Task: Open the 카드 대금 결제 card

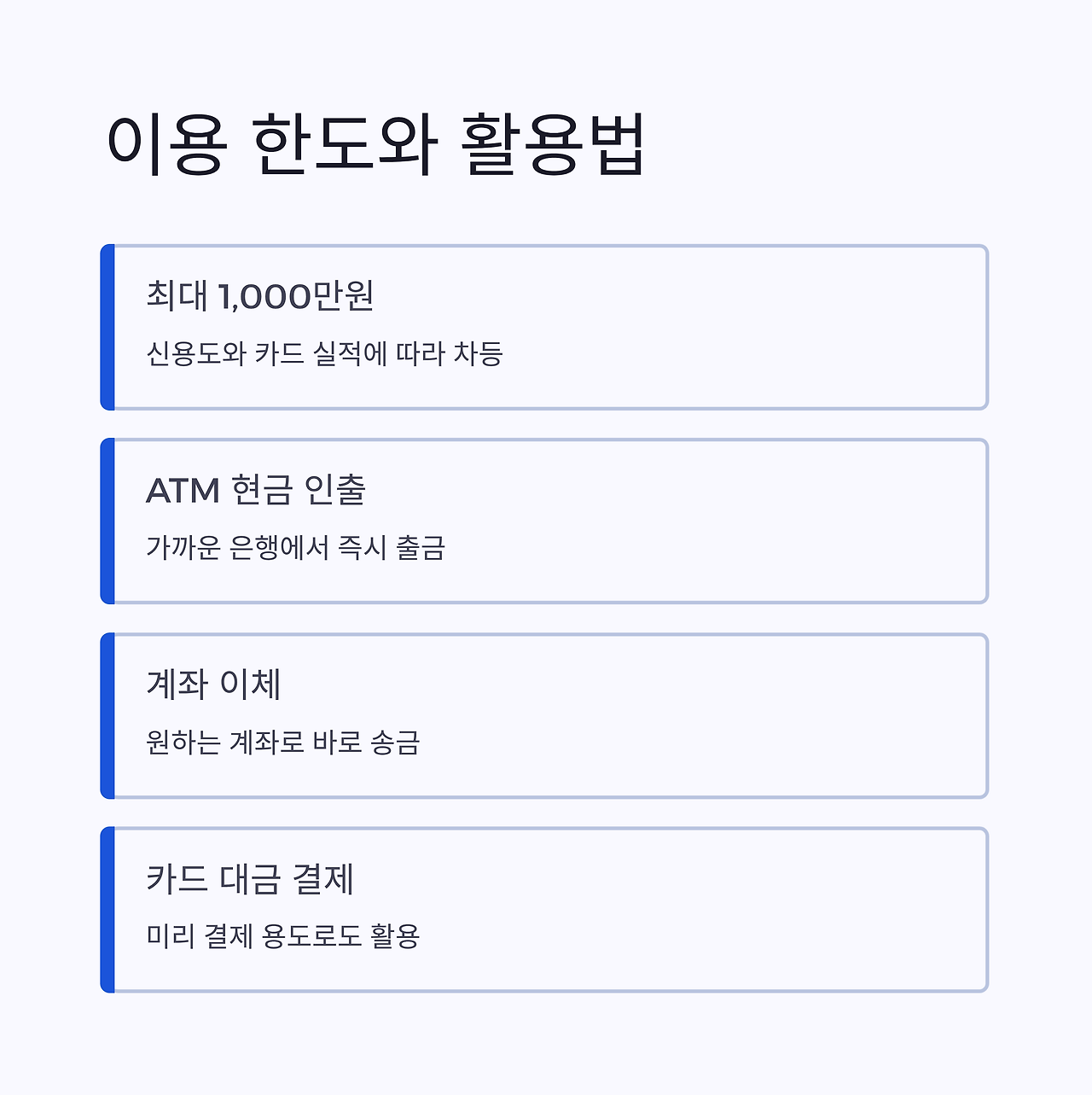Action: pyautogui.click(x=544, y=910)
